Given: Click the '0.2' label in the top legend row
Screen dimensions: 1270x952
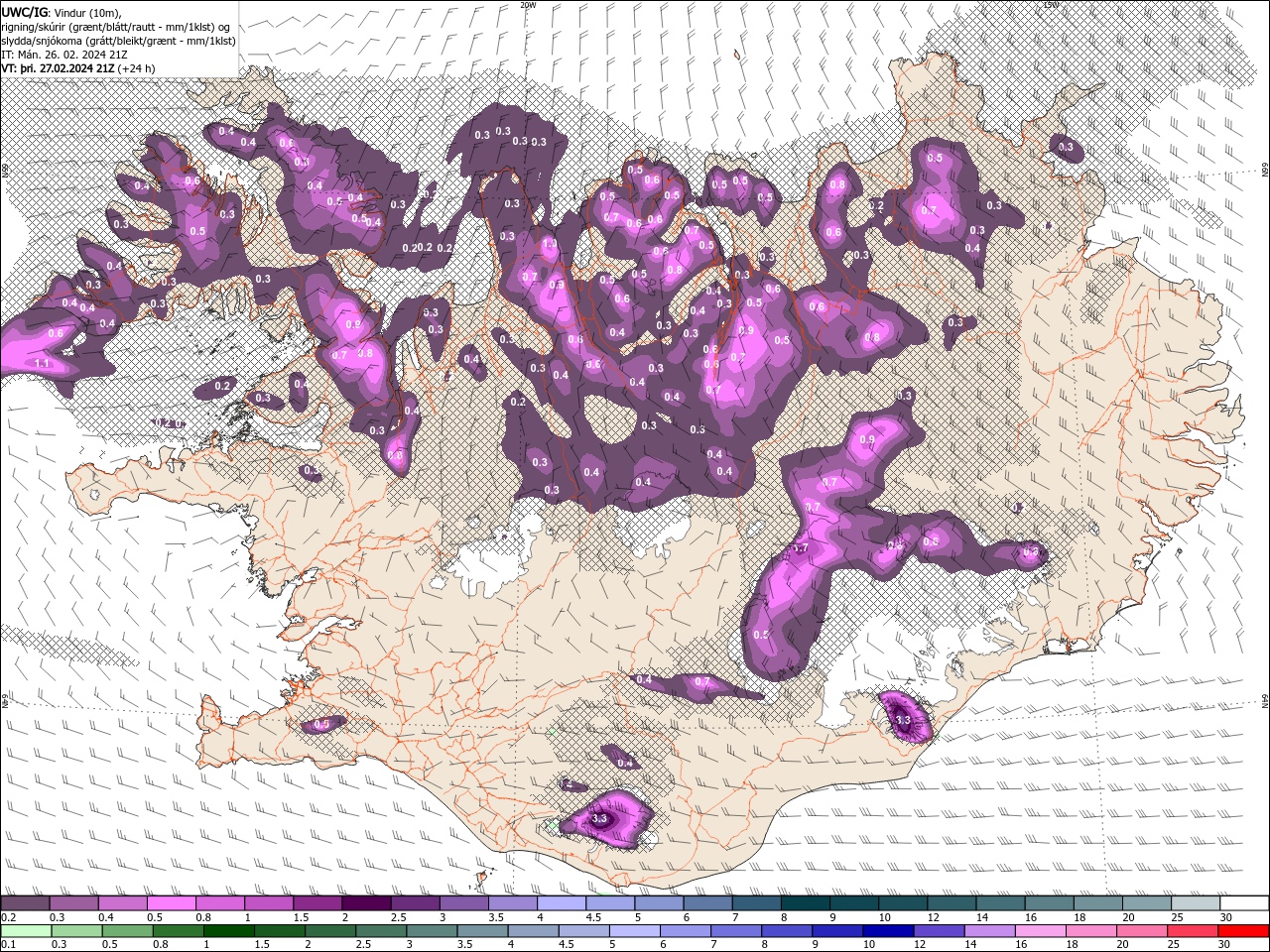Looking at the screenshot, I should coord(8,917).
